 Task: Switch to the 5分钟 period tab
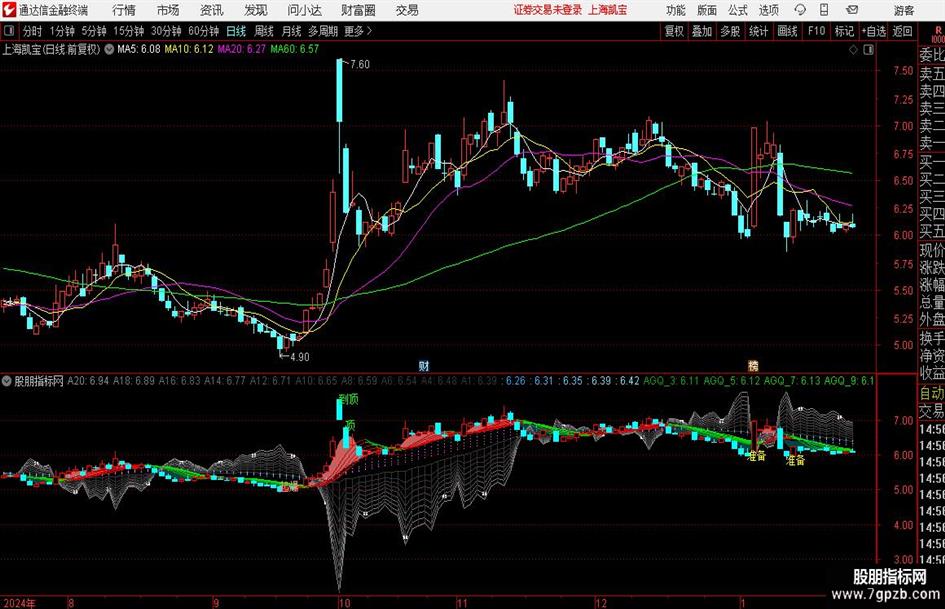93,31
